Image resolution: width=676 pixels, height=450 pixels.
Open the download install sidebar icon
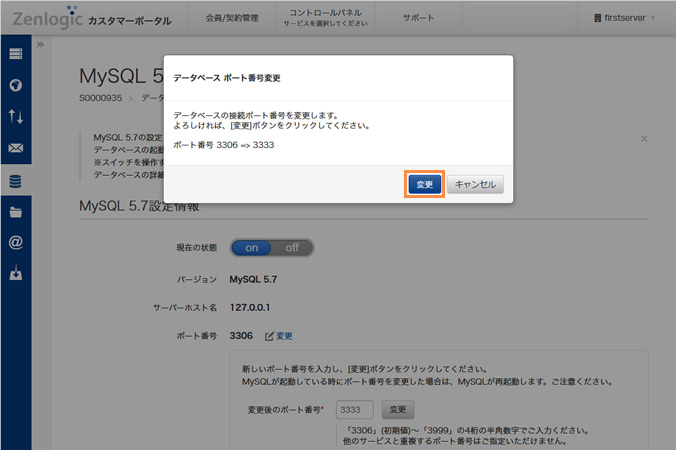click(x=16, y=273)
